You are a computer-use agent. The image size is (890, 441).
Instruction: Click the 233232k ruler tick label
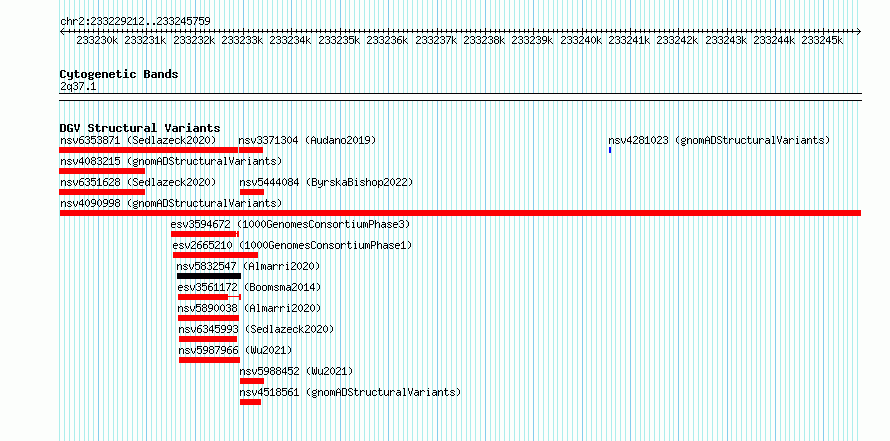[194, 41]
